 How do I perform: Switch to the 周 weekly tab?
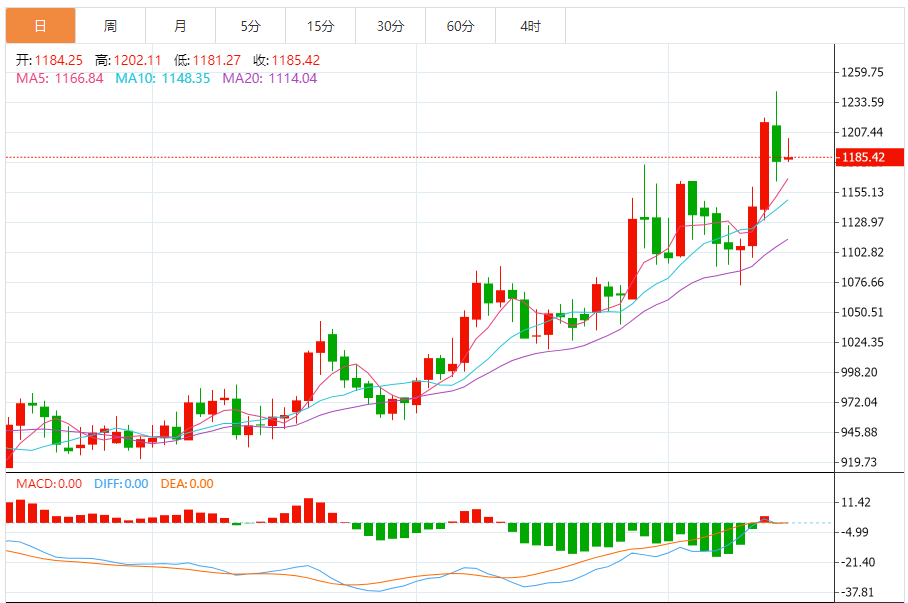(111, 26)
